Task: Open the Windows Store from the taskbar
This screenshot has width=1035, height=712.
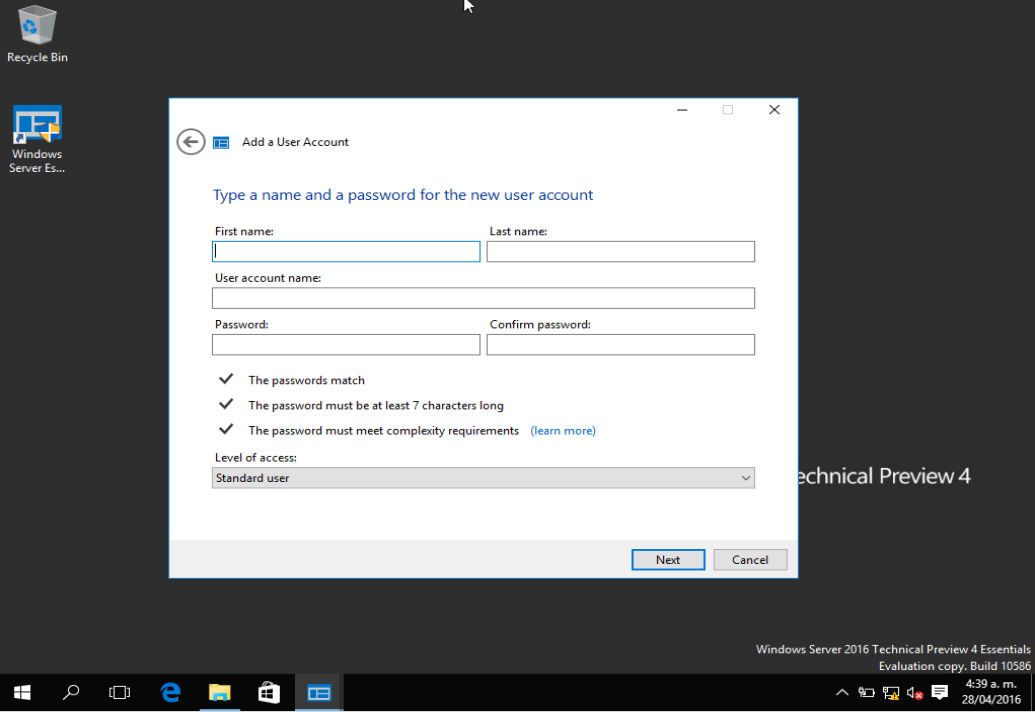Action: coord(268,692)
